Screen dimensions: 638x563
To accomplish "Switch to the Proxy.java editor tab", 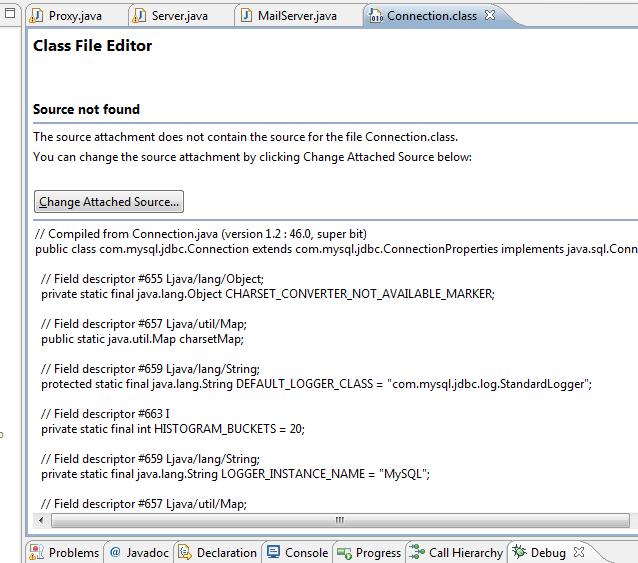I will [75, 16].
